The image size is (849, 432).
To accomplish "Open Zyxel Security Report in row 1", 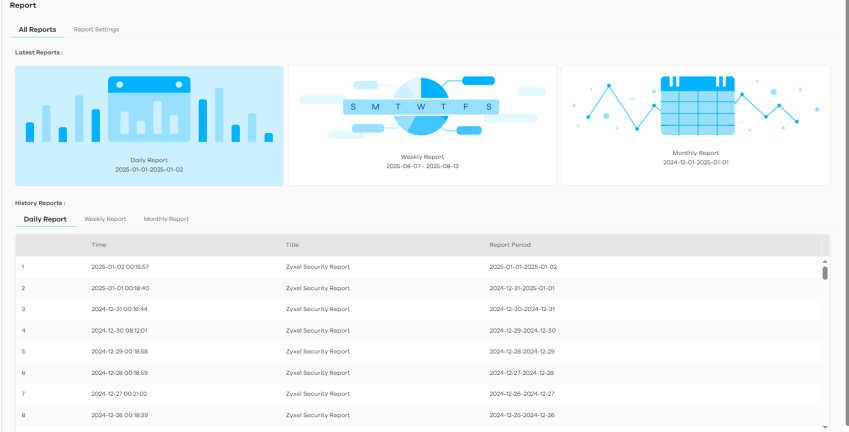I will (318, 267).
